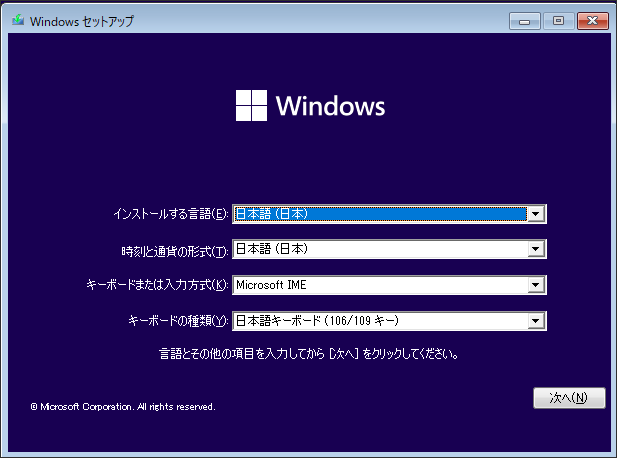Click the キーボードの種類(Y) label
Screen dimensions: 617x458
pyautogui.click(x=178, y=321)
